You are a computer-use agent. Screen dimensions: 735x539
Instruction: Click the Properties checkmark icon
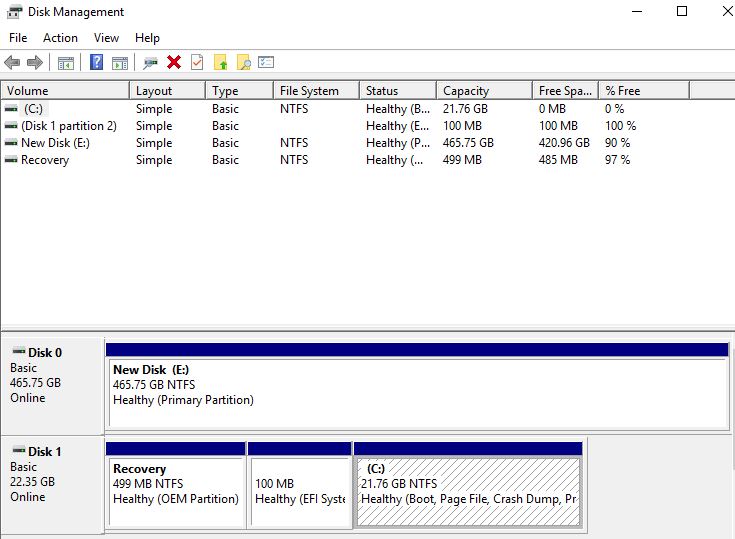point(197,62)
